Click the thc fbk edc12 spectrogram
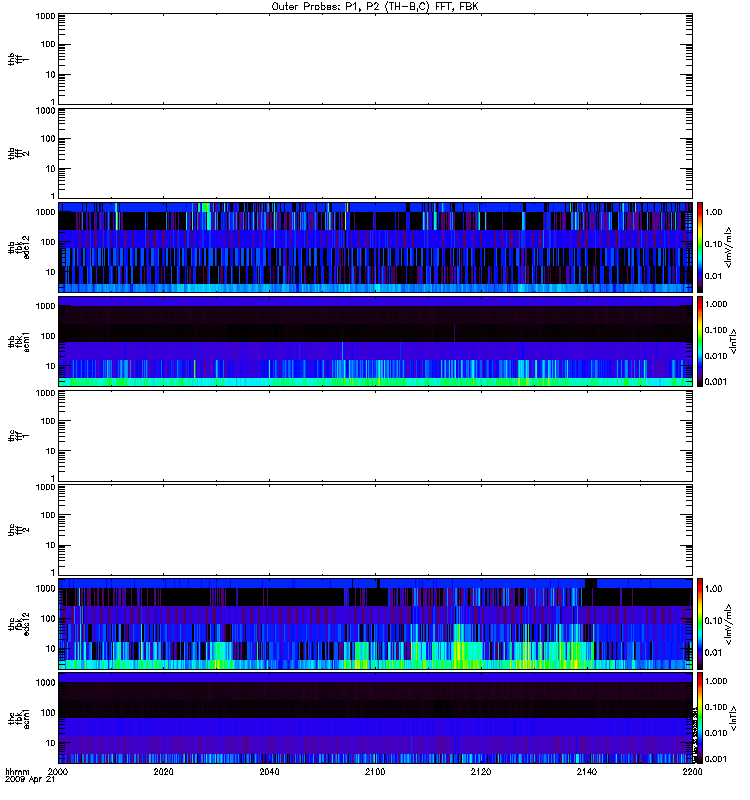This screenshot has width=750, height=800. tap(376, 623)
